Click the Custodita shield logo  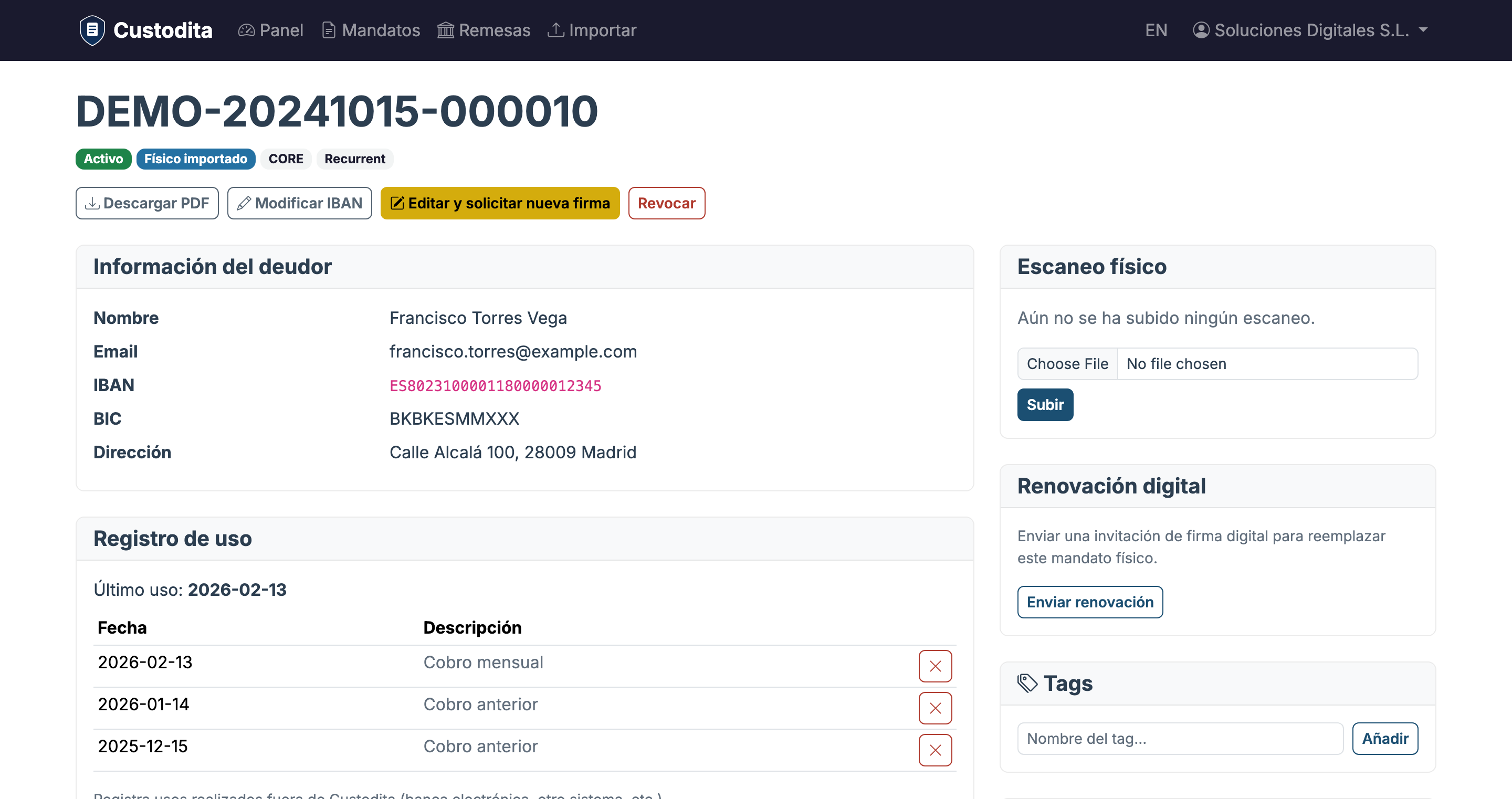(x=92, y=30)
